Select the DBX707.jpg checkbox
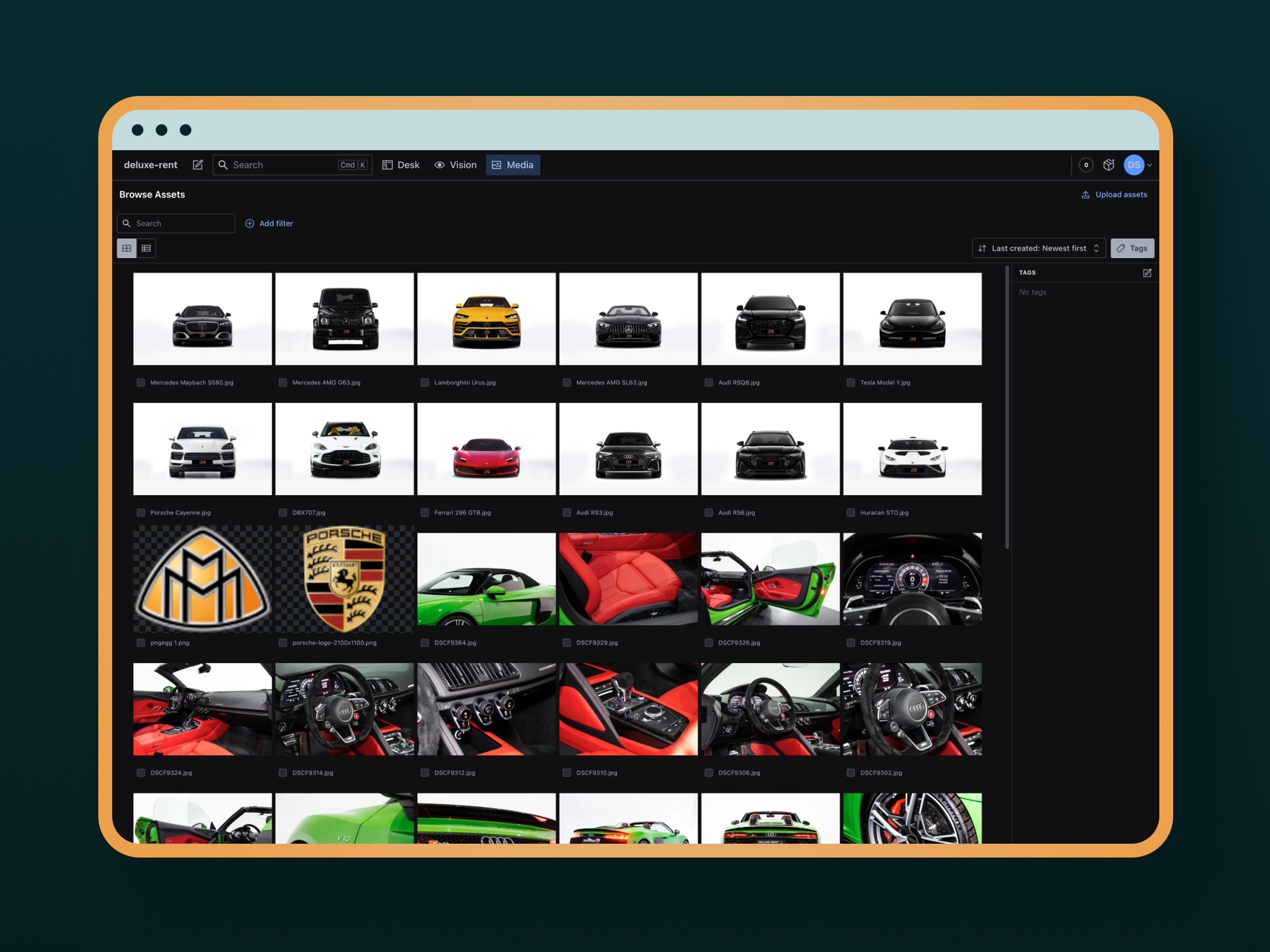This screenshot has width=1270, height=952. pyautogui.click(x=282, y=512)
